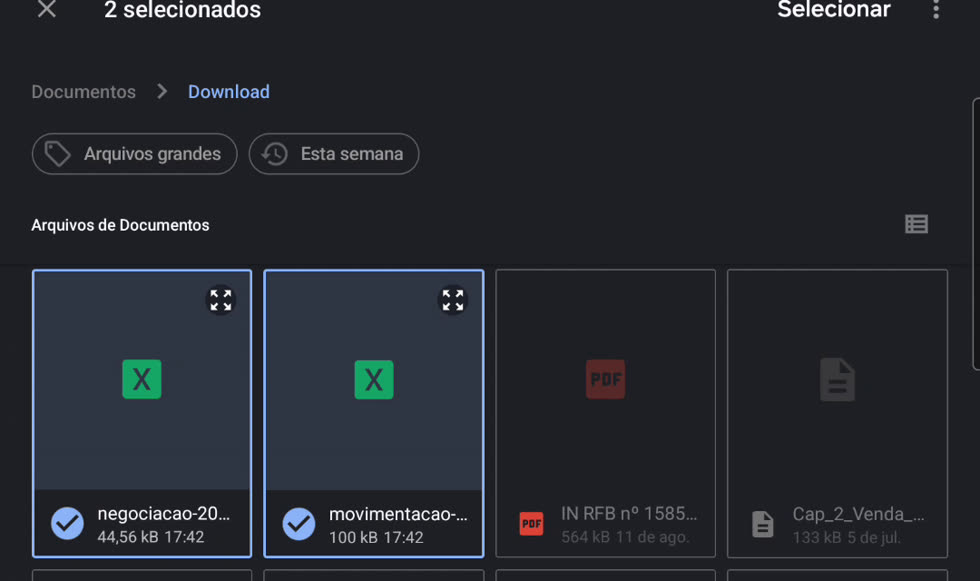Expand preview of movimentacao file

[x=452, y=300]
